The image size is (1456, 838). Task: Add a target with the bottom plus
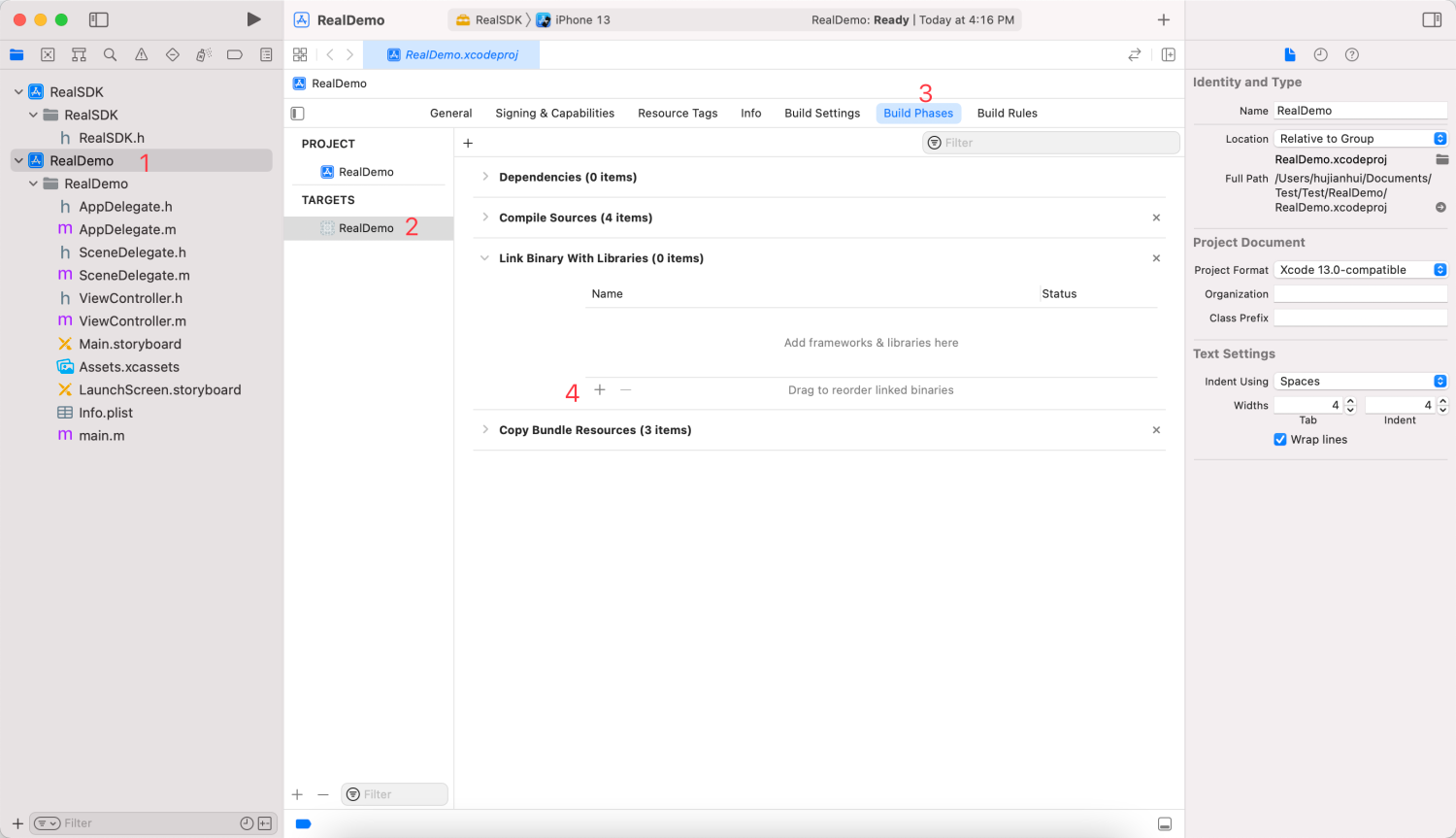[297, 794]
